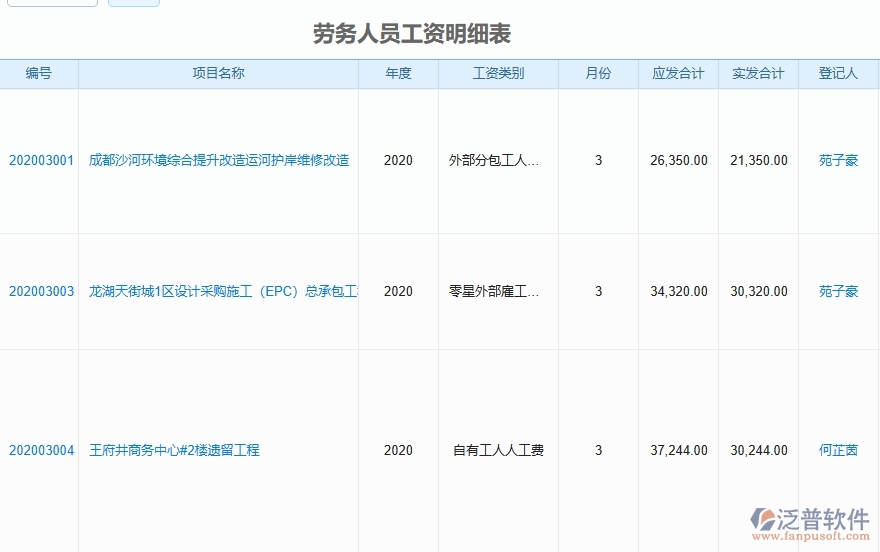This screenshot has height=552, width=880.
Task: Open the 成都沙河环境综合提升 project link
Action: [219, 160]
